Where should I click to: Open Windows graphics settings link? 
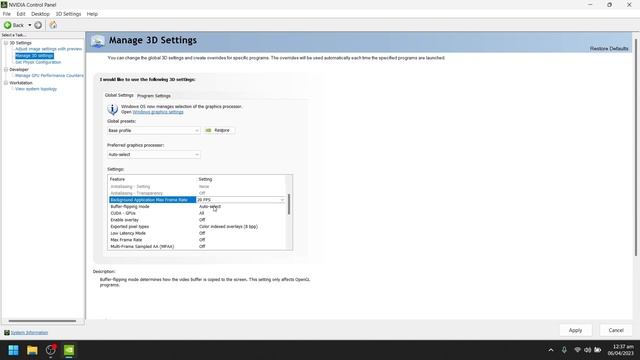click(x=158, y=112)
